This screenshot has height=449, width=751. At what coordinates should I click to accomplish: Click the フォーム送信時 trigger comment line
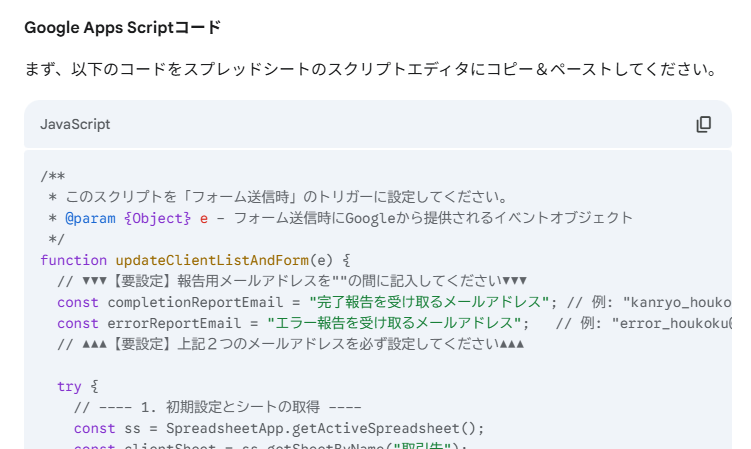pyautogui.click(x=277, y=197)
